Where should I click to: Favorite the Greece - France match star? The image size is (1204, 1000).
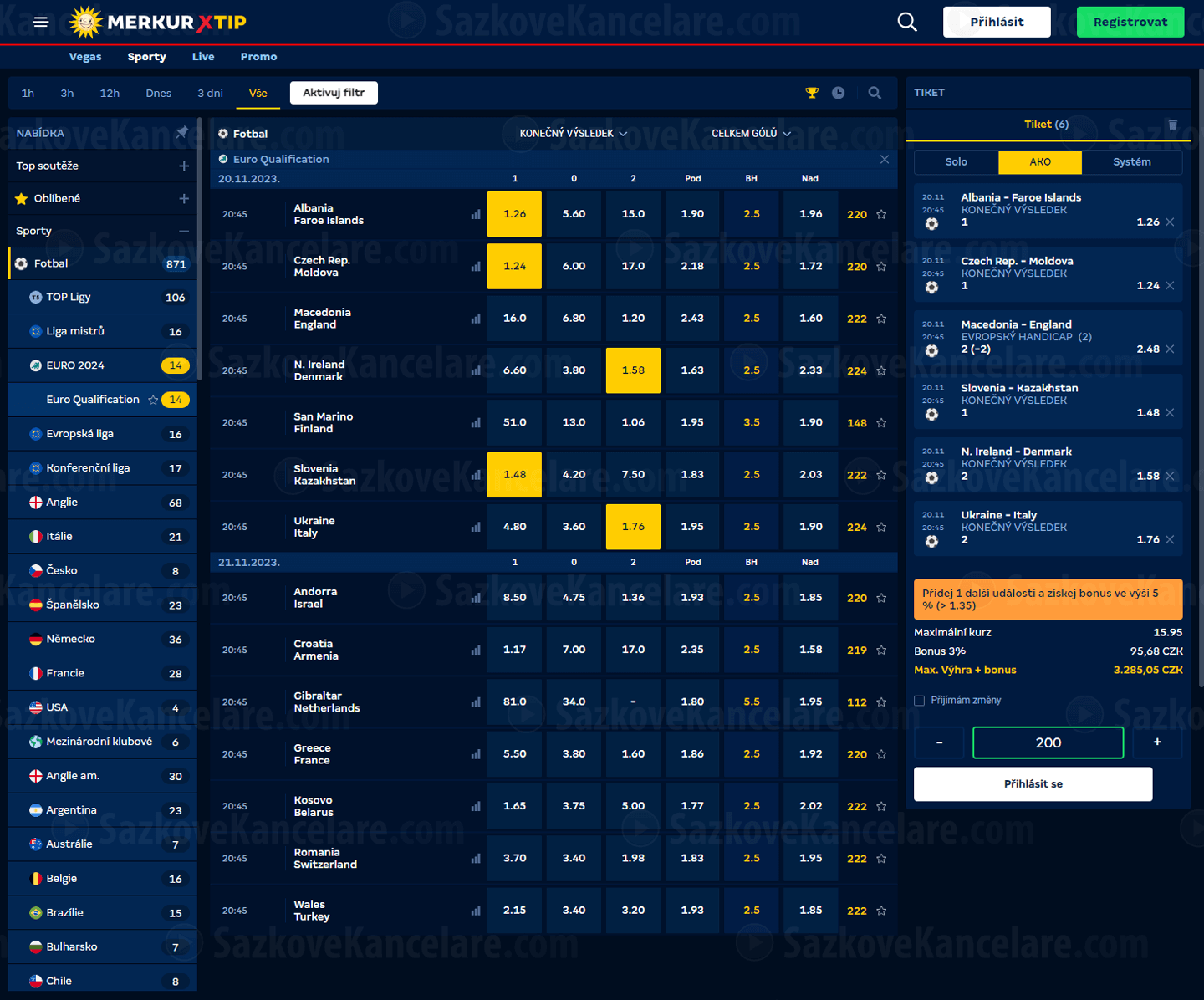[x=881, y=754]
